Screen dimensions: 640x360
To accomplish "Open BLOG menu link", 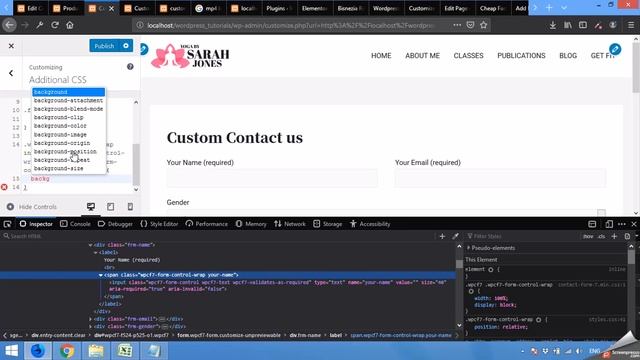I will pos(568,56).
